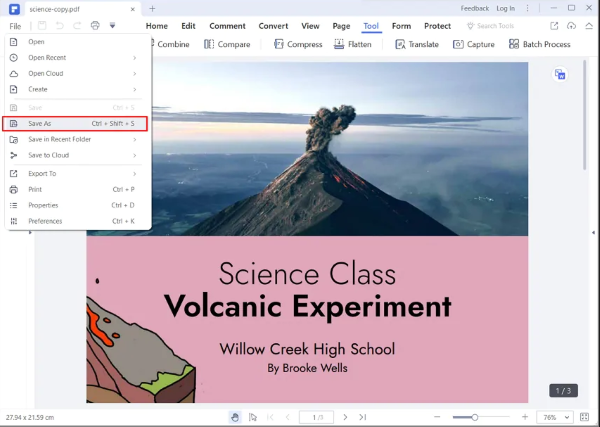
Task: Go to the next page arrow
Action: tap(346, 417)
